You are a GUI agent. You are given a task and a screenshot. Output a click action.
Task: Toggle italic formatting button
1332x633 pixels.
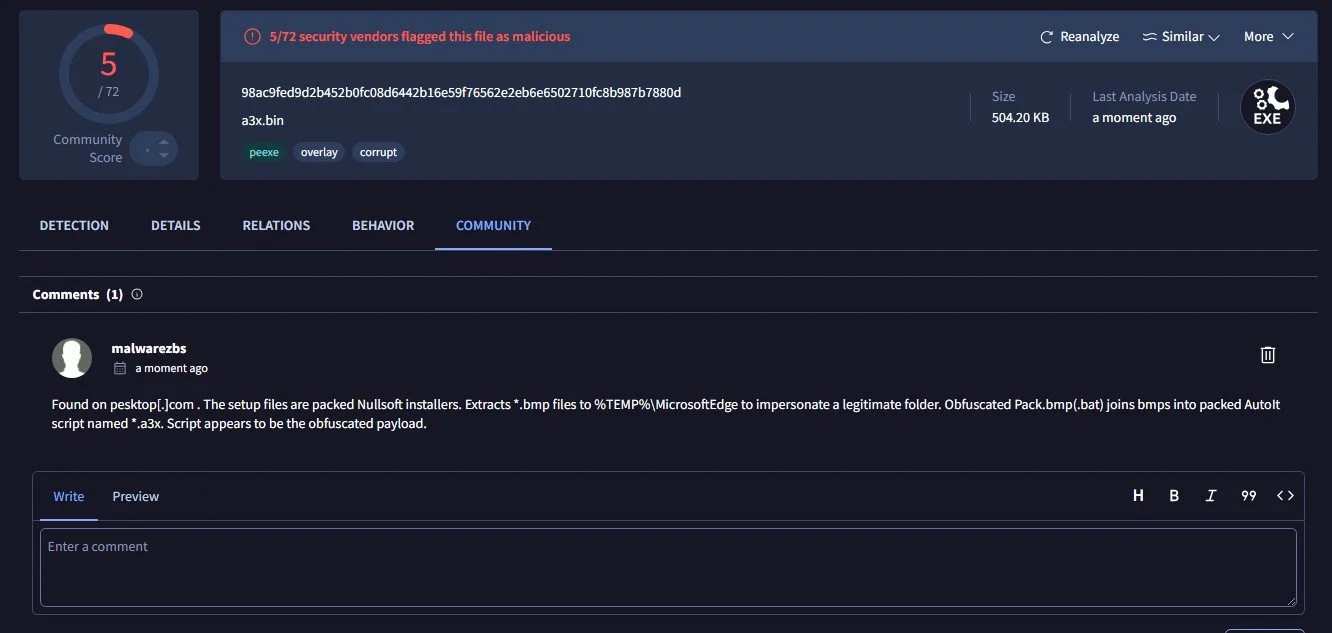pyautogui.click(x=1211, y=496)
